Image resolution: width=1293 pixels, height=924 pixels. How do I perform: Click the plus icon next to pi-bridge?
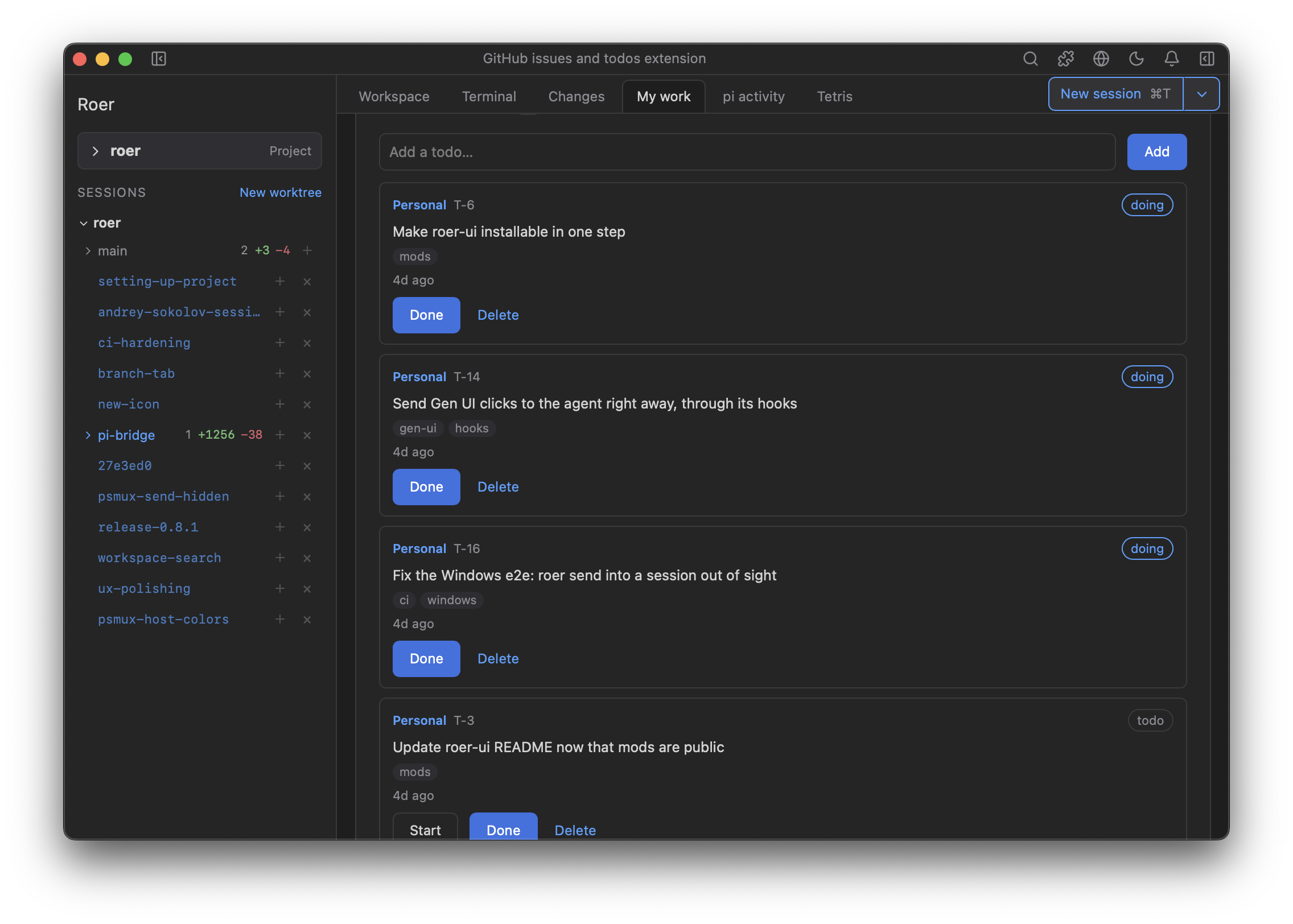280,435
